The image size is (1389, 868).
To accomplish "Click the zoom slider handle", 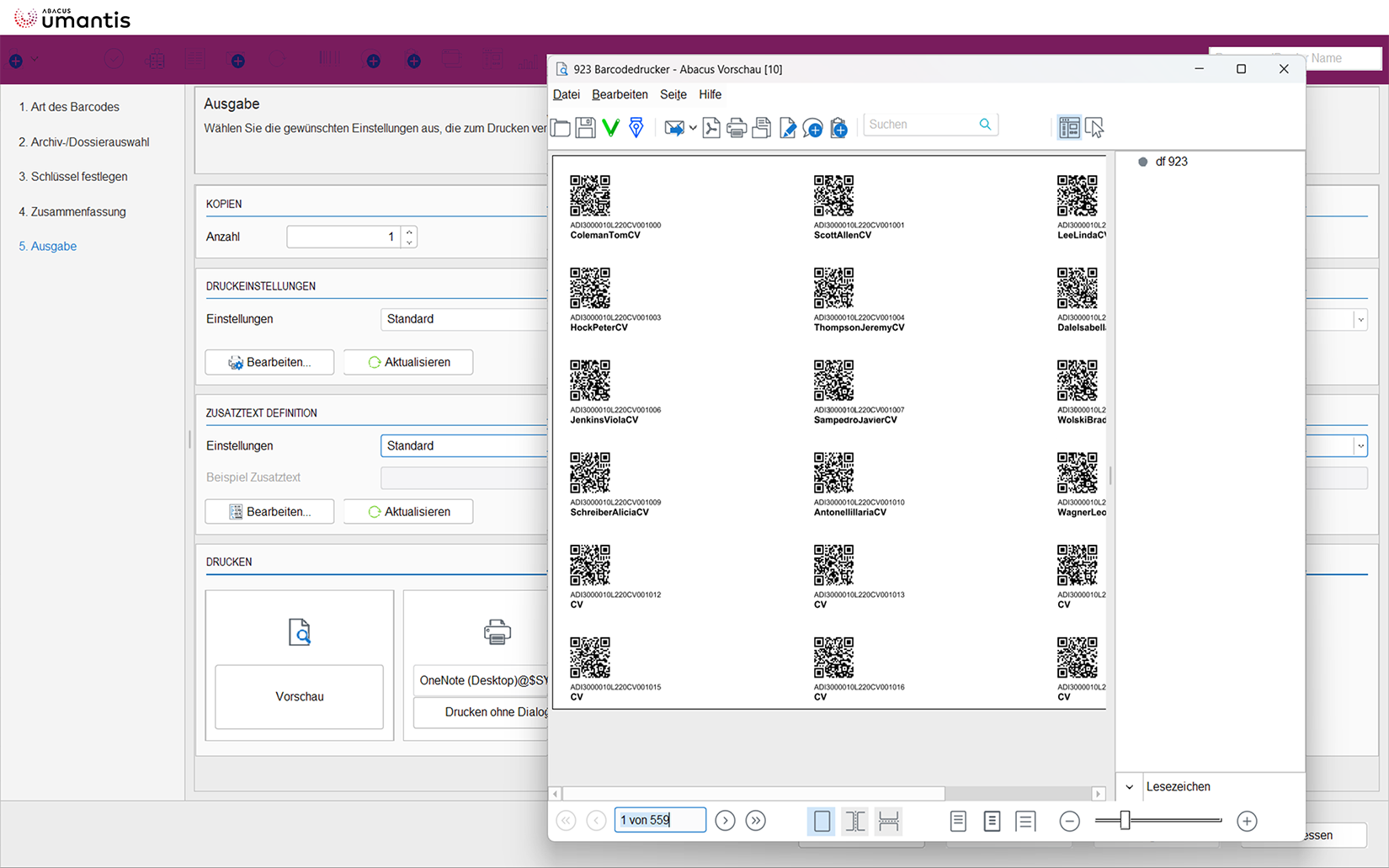I will click(x=1125, y=821).
